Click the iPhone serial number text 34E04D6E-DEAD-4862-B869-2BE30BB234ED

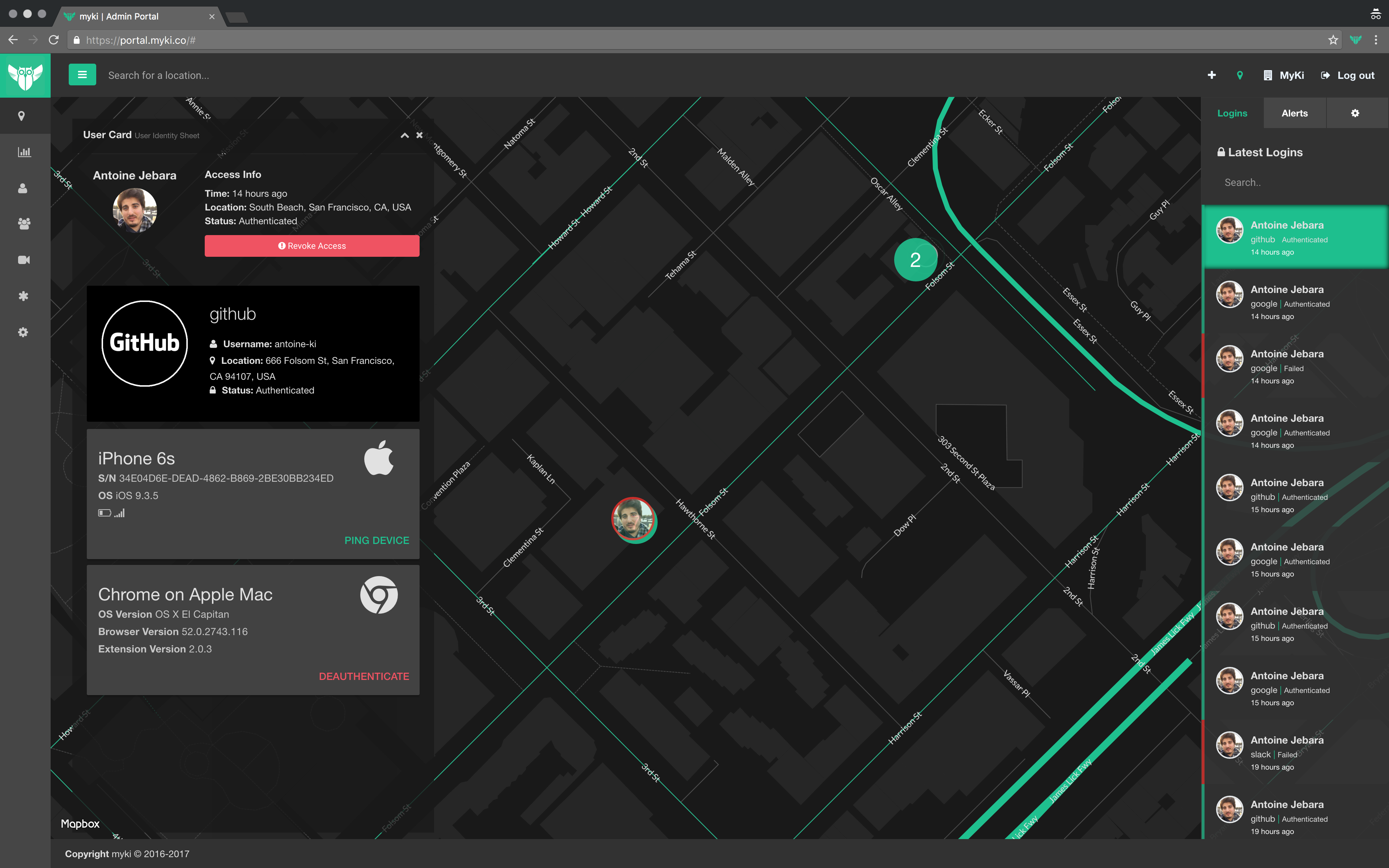[x=226, y=478]
